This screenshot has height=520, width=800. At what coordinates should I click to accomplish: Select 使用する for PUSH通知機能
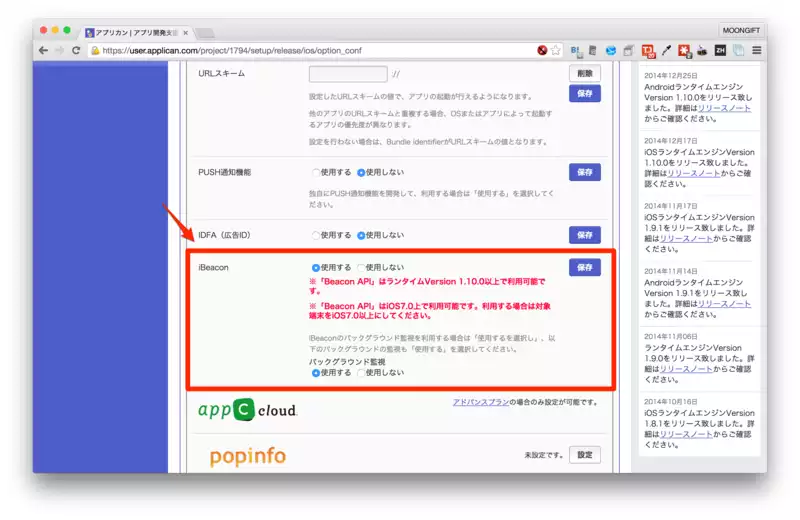pos(316,172)
